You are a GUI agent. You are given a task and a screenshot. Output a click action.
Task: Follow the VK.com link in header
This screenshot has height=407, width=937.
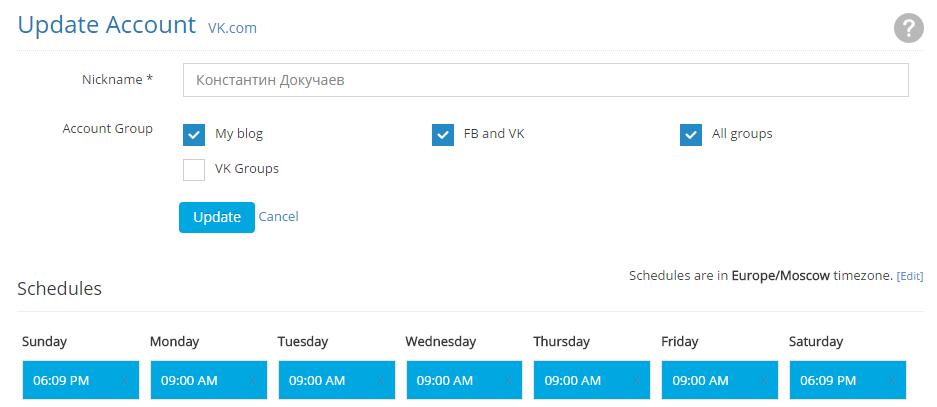point(232,28)
